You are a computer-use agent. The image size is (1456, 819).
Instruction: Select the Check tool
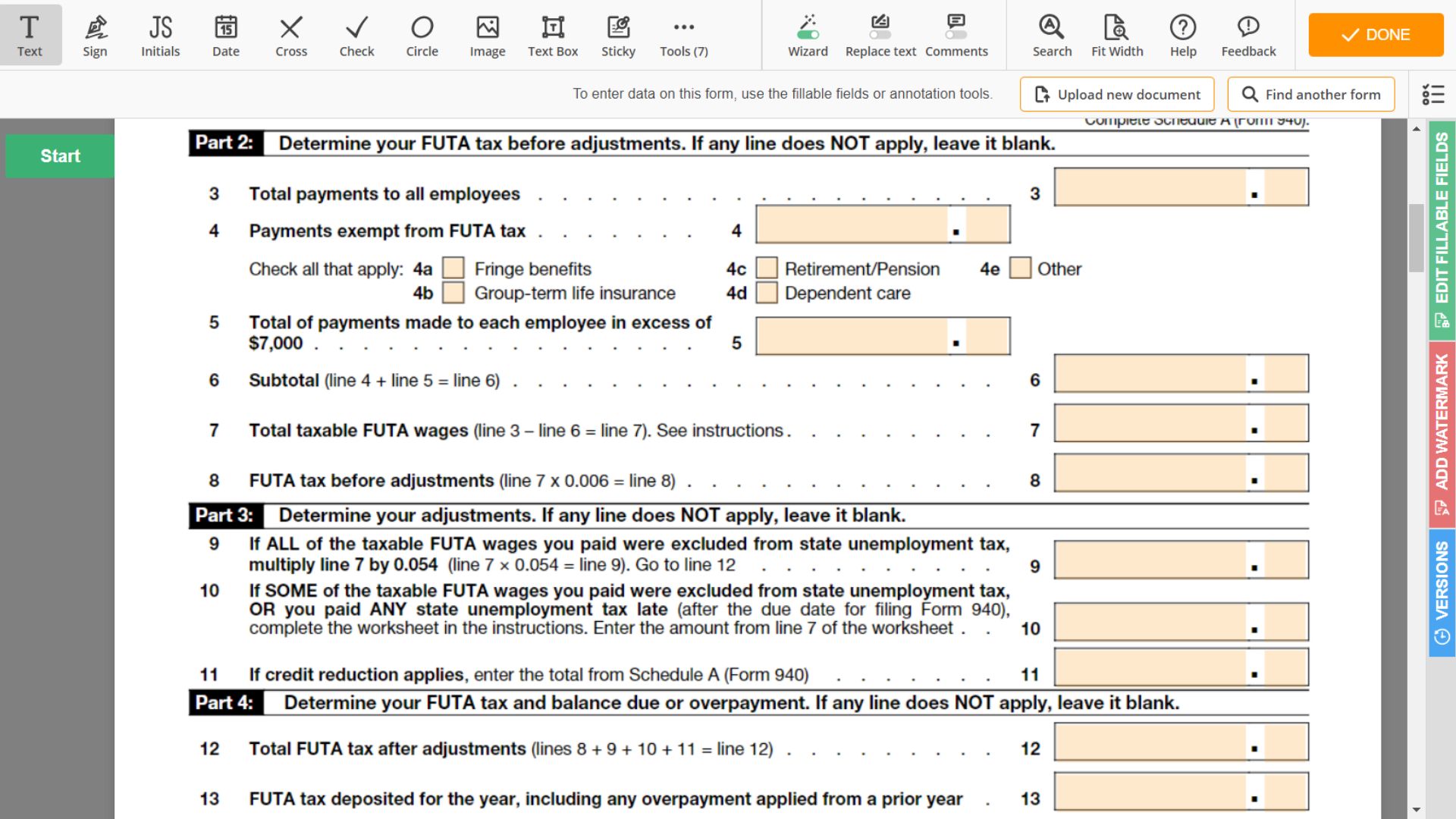357,34
